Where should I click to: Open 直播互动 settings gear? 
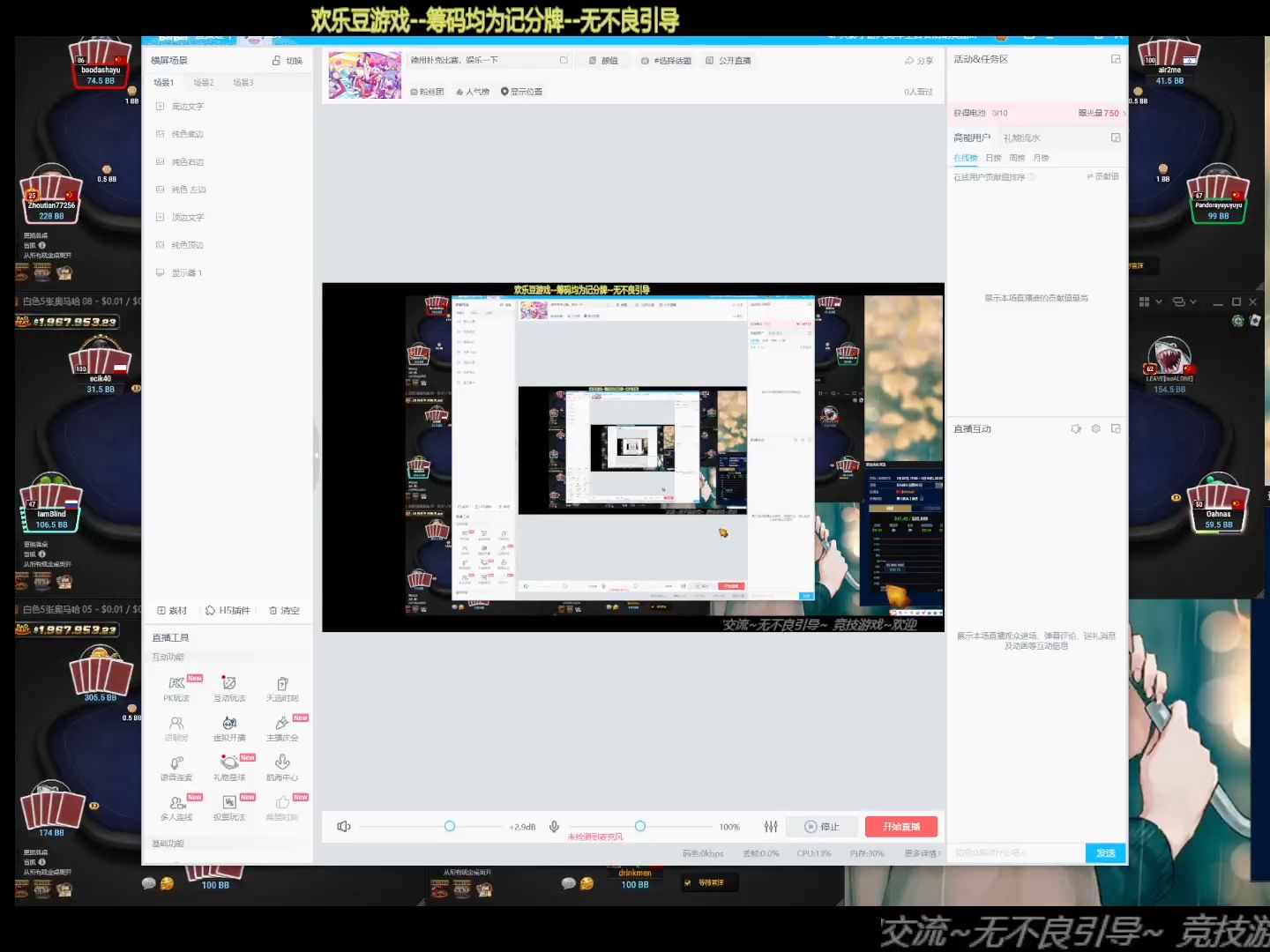coord(1095,428)
